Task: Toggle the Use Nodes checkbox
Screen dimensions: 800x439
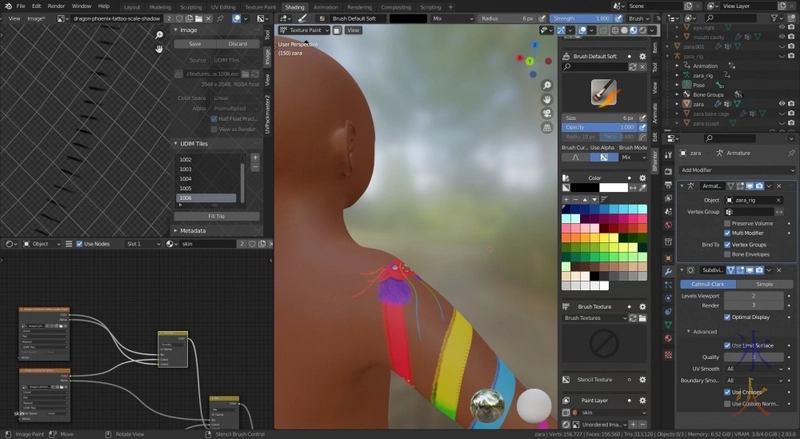Action: [x=79, y=244]
